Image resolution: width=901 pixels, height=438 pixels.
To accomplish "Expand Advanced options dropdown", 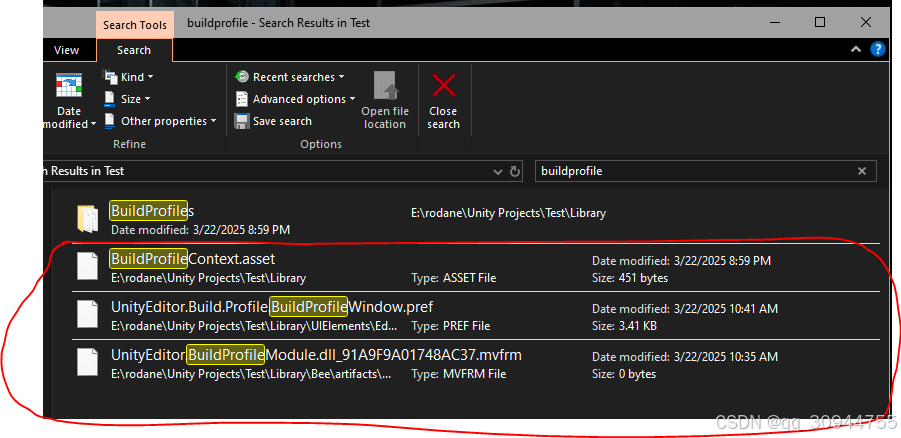I will pyautogui.click(x=296, y=99).
